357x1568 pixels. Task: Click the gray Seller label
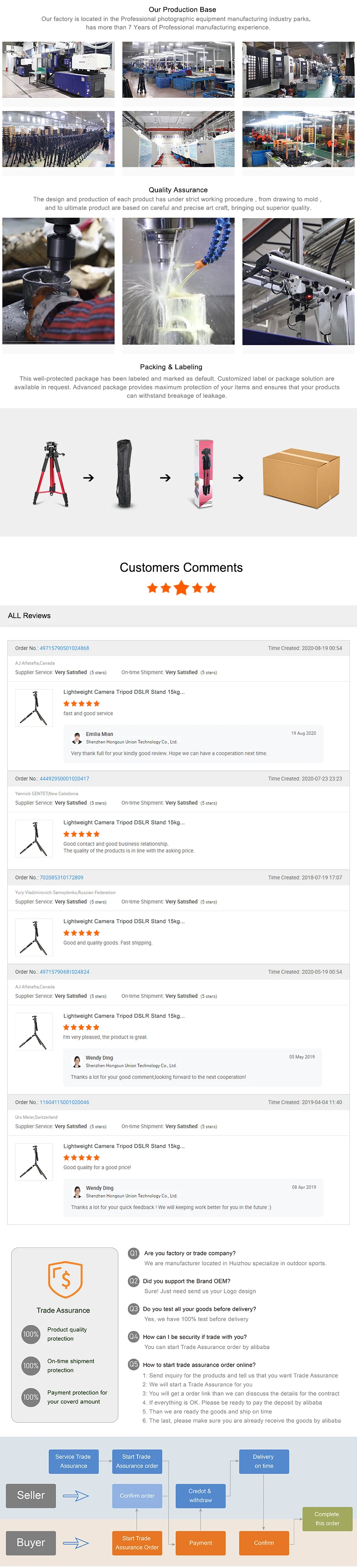pyautogui.click(x=31, y=1496)
